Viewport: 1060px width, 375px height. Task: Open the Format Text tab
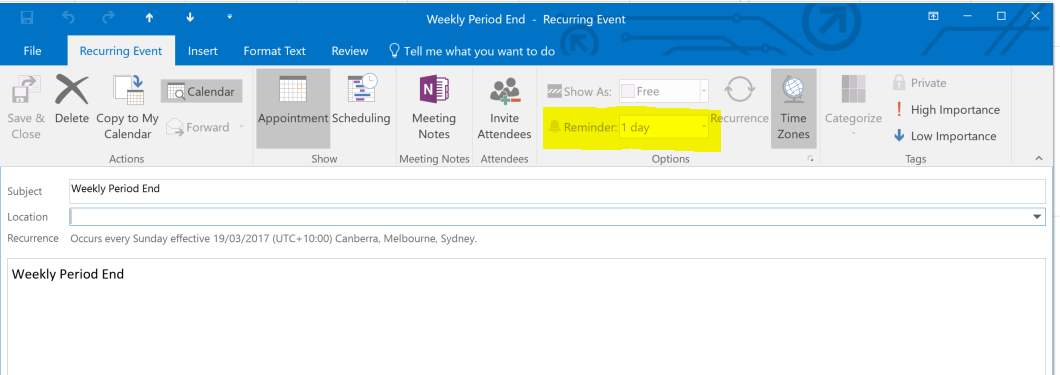[274, 51]
